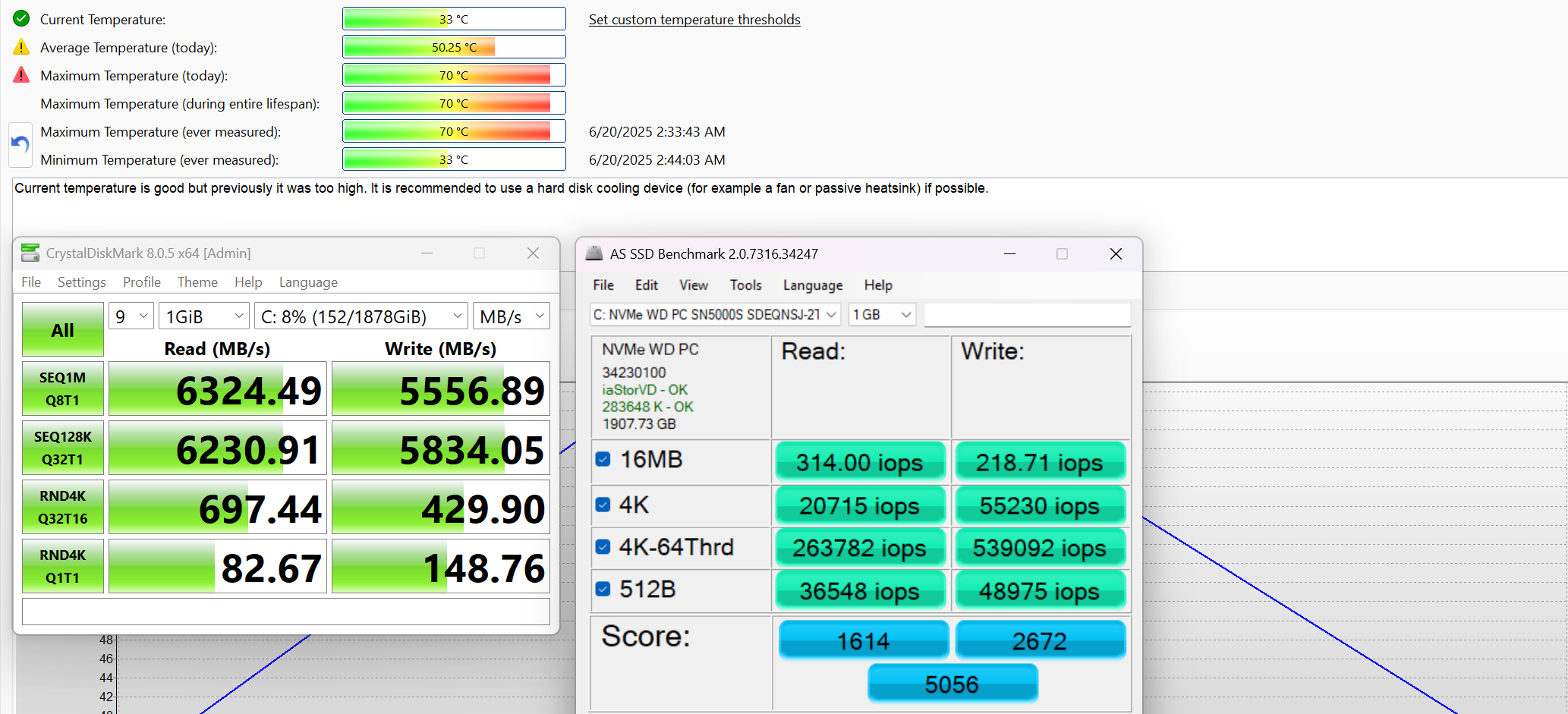Image resolution: width=1568 pixels, height=714 pixels.
Task: Click RND4K Q1T1 read result 82.67
Action: (218, 566)
